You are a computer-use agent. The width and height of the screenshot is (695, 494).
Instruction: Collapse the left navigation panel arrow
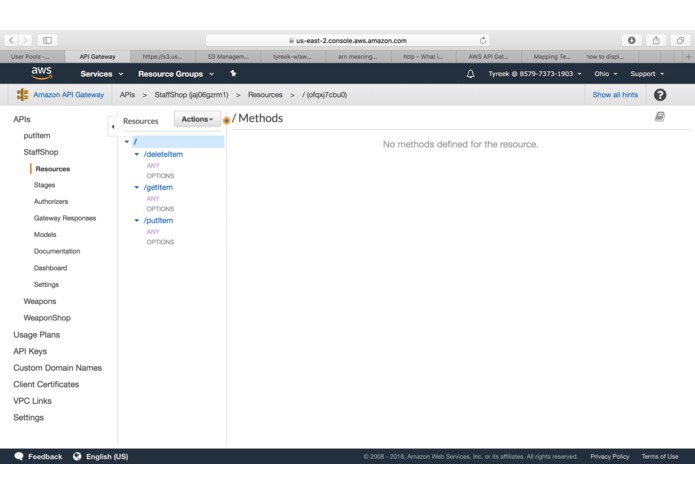[113, 127]
